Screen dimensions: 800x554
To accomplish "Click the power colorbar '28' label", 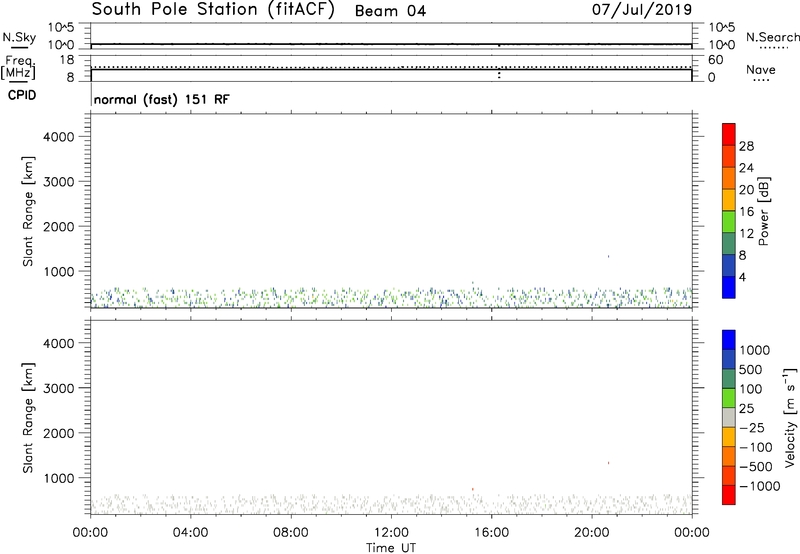I will pos(746,146).
